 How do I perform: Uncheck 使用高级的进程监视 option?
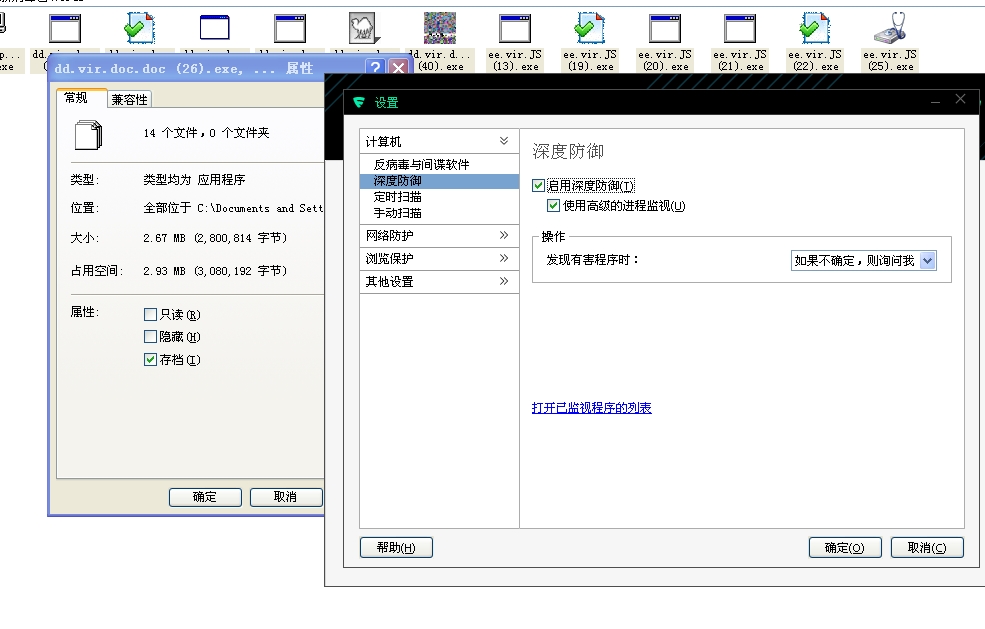[554, 206]
